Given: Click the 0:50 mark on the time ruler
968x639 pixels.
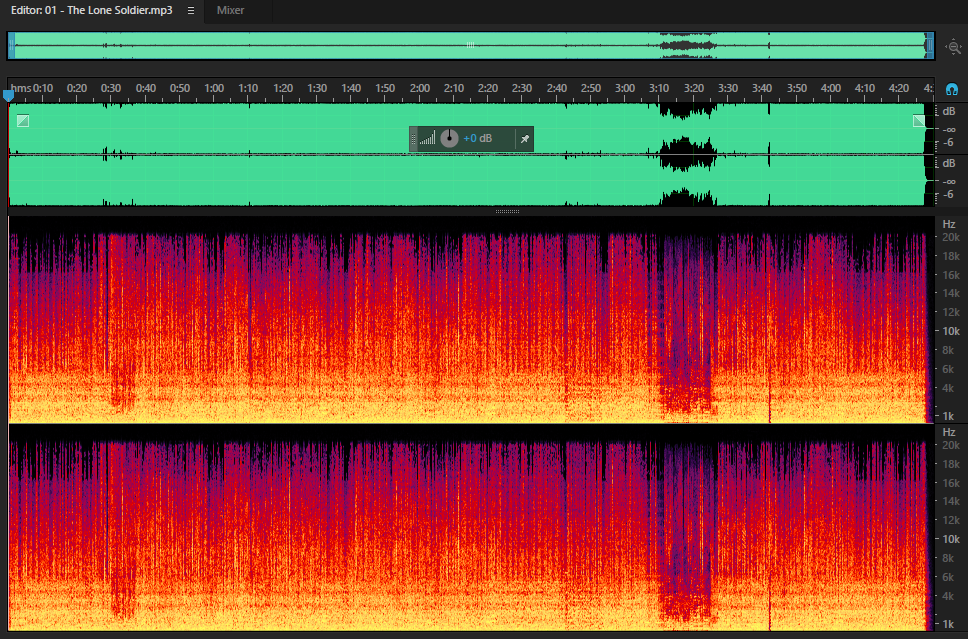Looking at the screenshot, I should click(180, 88).
